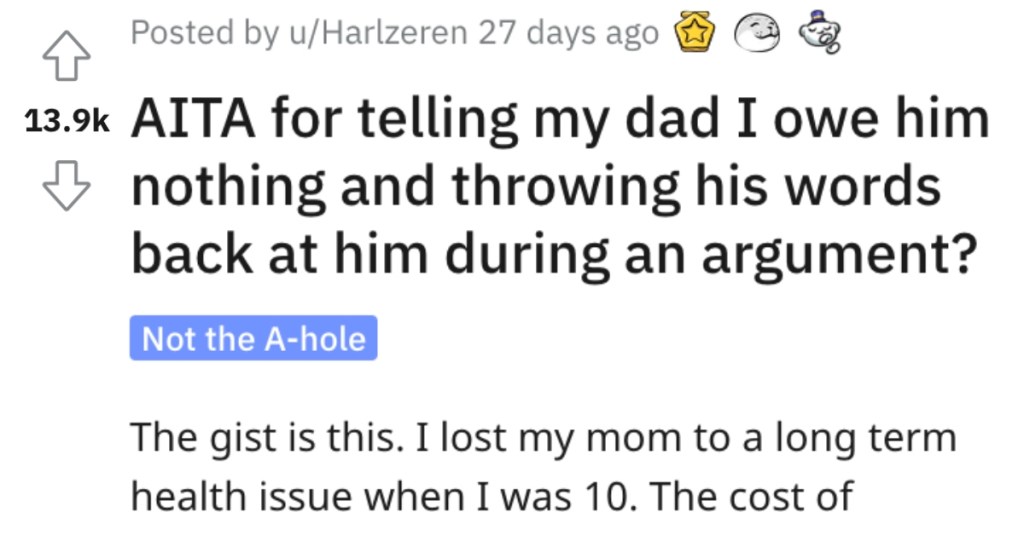1024x535 pixels.
Task: Click the '27 days ago' timestamp
Action: (x=568, y=33)
